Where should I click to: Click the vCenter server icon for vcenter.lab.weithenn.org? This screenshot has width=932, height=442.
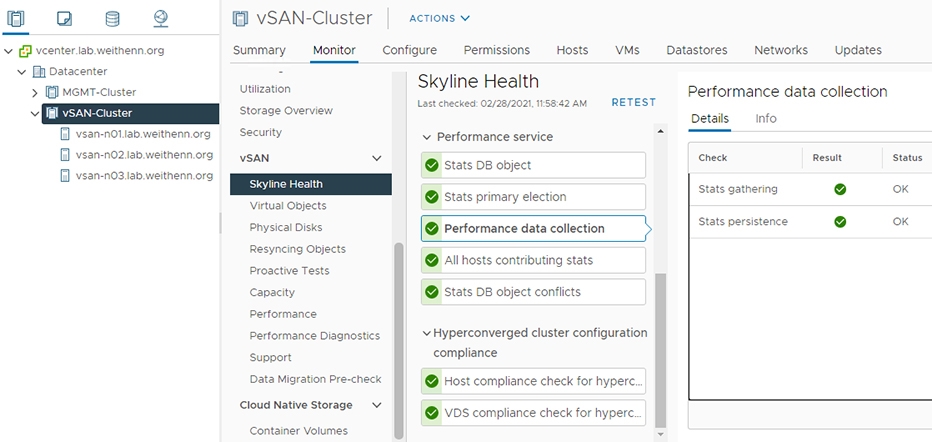click(25, 51)
